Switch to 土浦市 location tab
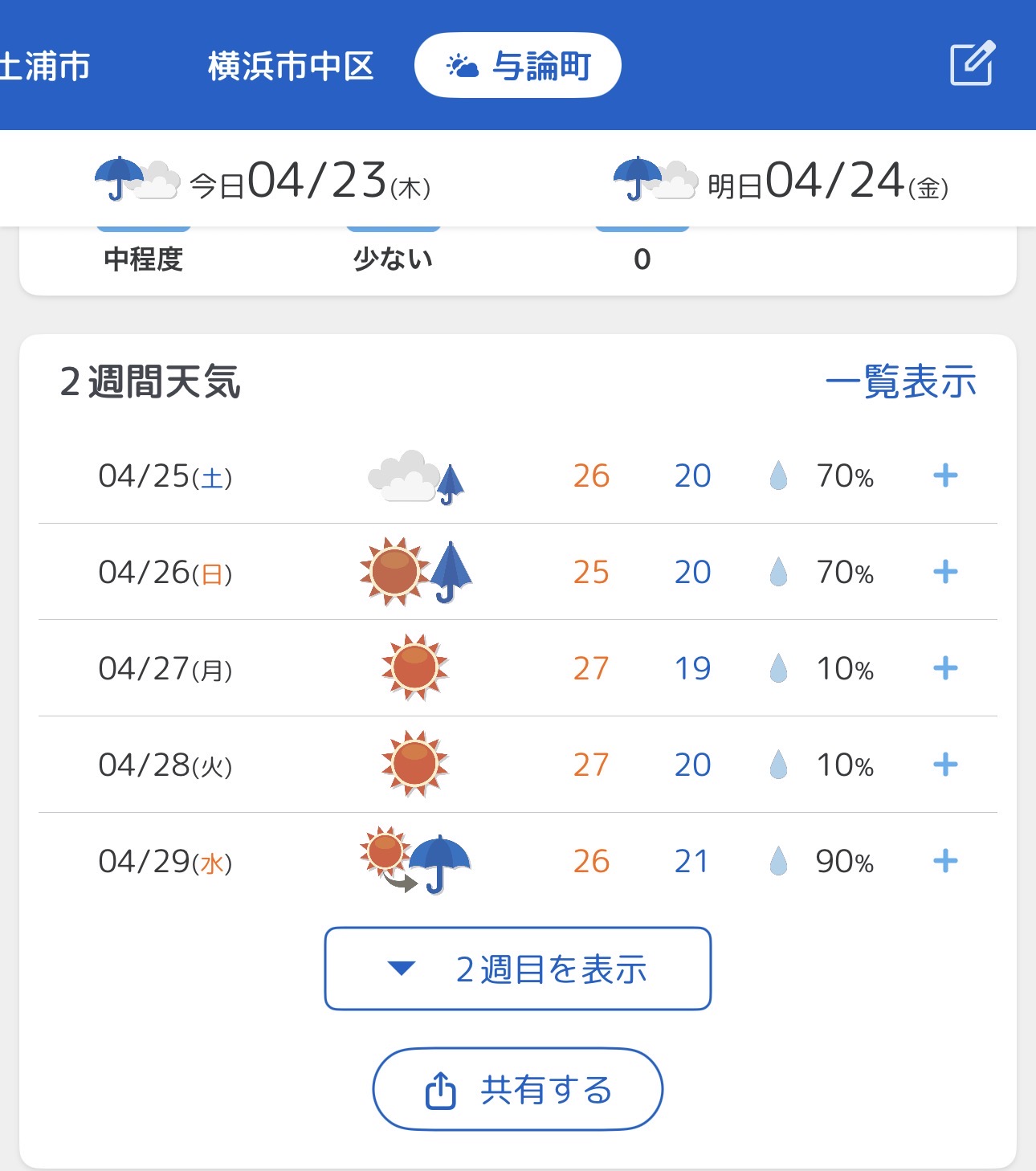Viewport: 1036px width, 1171px height. pyautogui.click(x=45, y=66)
